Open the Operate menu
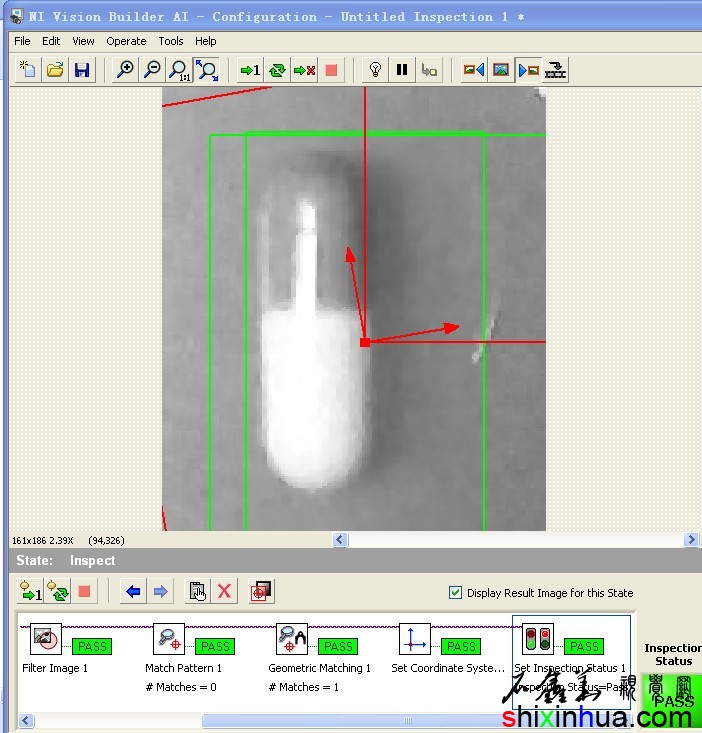 pos(126,41)
